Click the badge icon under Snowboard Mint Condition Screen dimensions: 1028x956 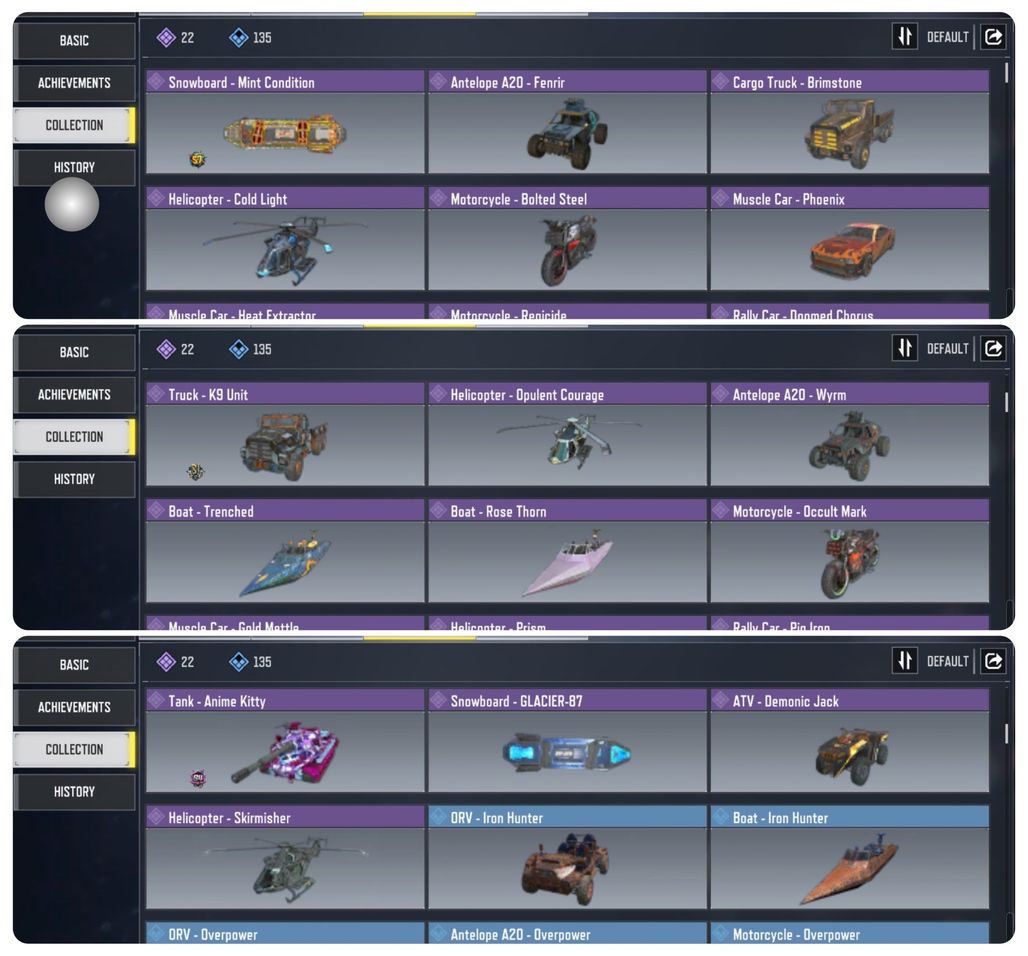(197, 159)
